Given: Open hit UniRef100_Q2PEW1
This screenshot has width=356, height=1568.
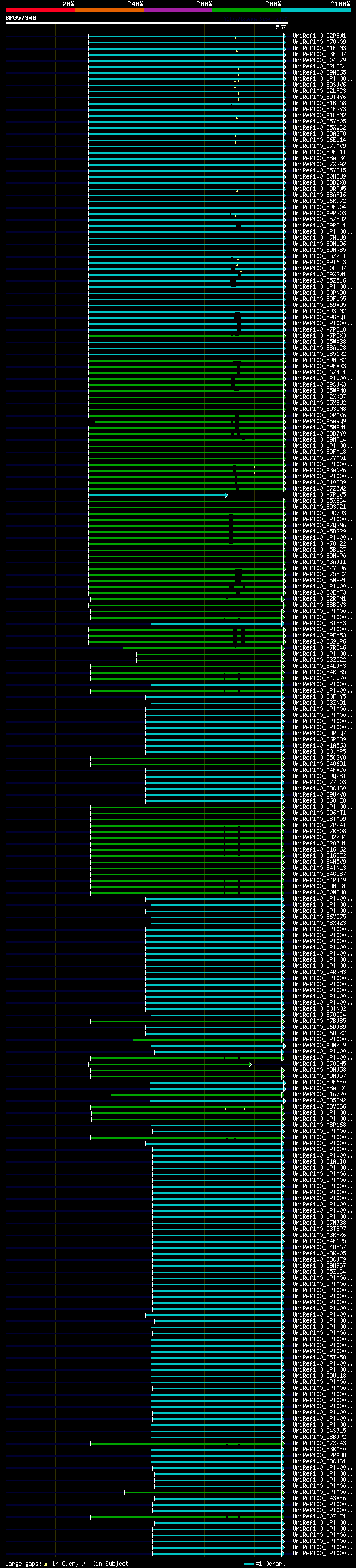Looking at the screenshot, I should pos(319,36).
